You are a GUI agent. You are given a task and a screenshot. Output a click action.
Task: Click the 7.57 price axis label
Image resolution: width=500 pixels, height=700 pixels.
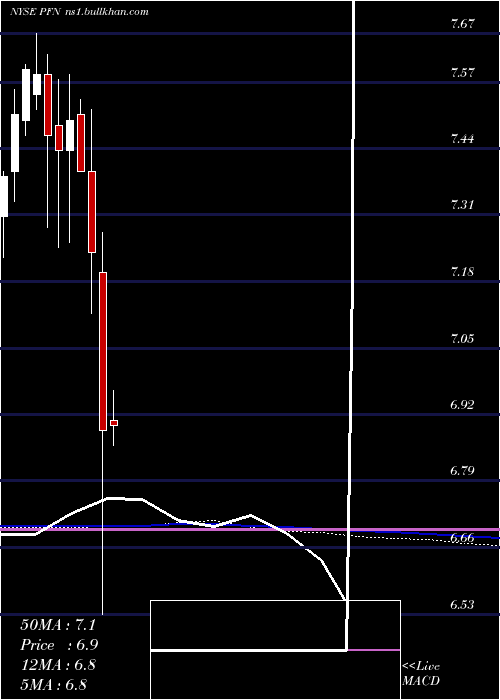point(462,73)
